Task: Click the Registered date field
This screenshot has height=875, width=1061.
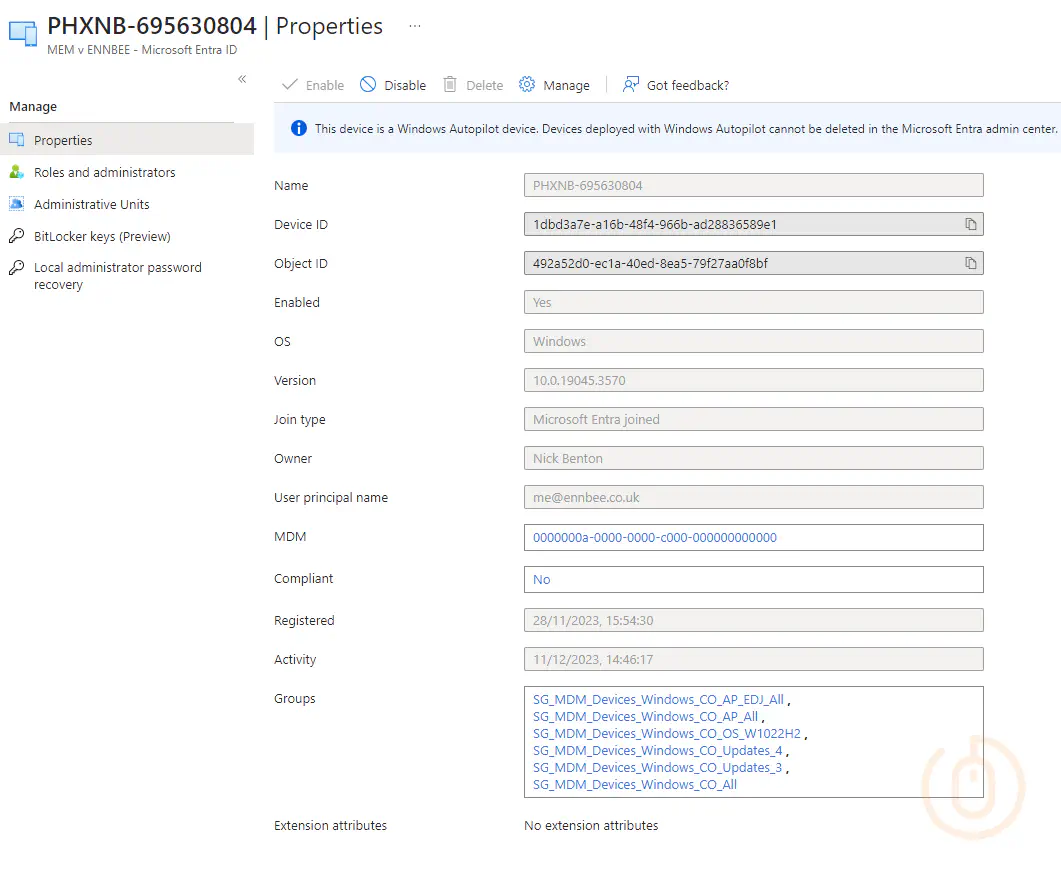Action: coord(754,621)
